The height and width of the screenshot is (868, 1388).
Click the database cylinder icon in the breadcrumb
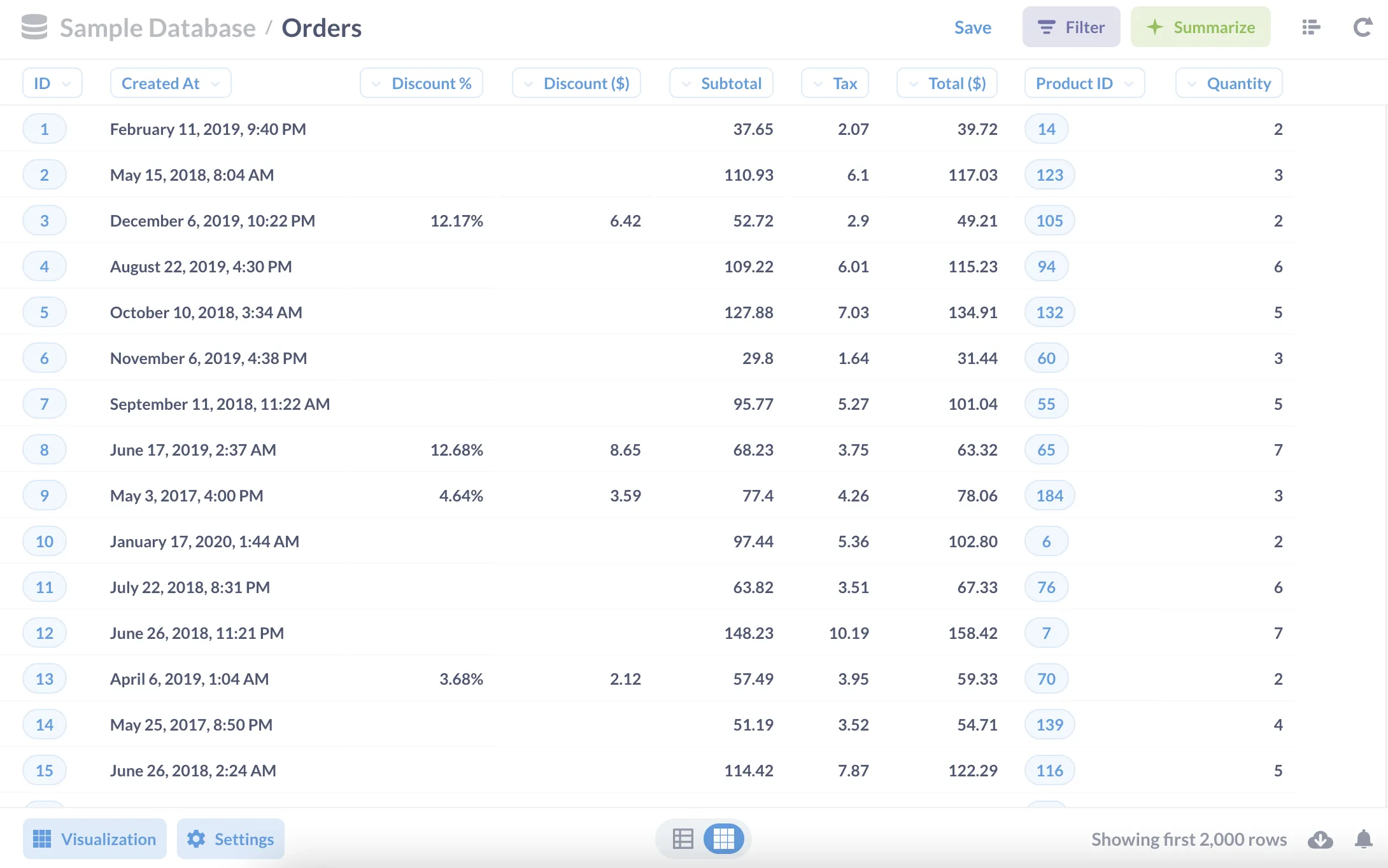[x=33, y=27]
